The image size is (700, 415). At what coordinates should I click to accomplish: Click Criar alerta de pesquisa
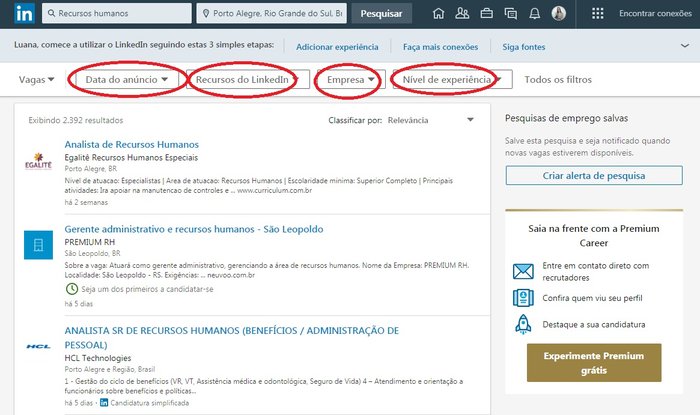click(594, 175)
